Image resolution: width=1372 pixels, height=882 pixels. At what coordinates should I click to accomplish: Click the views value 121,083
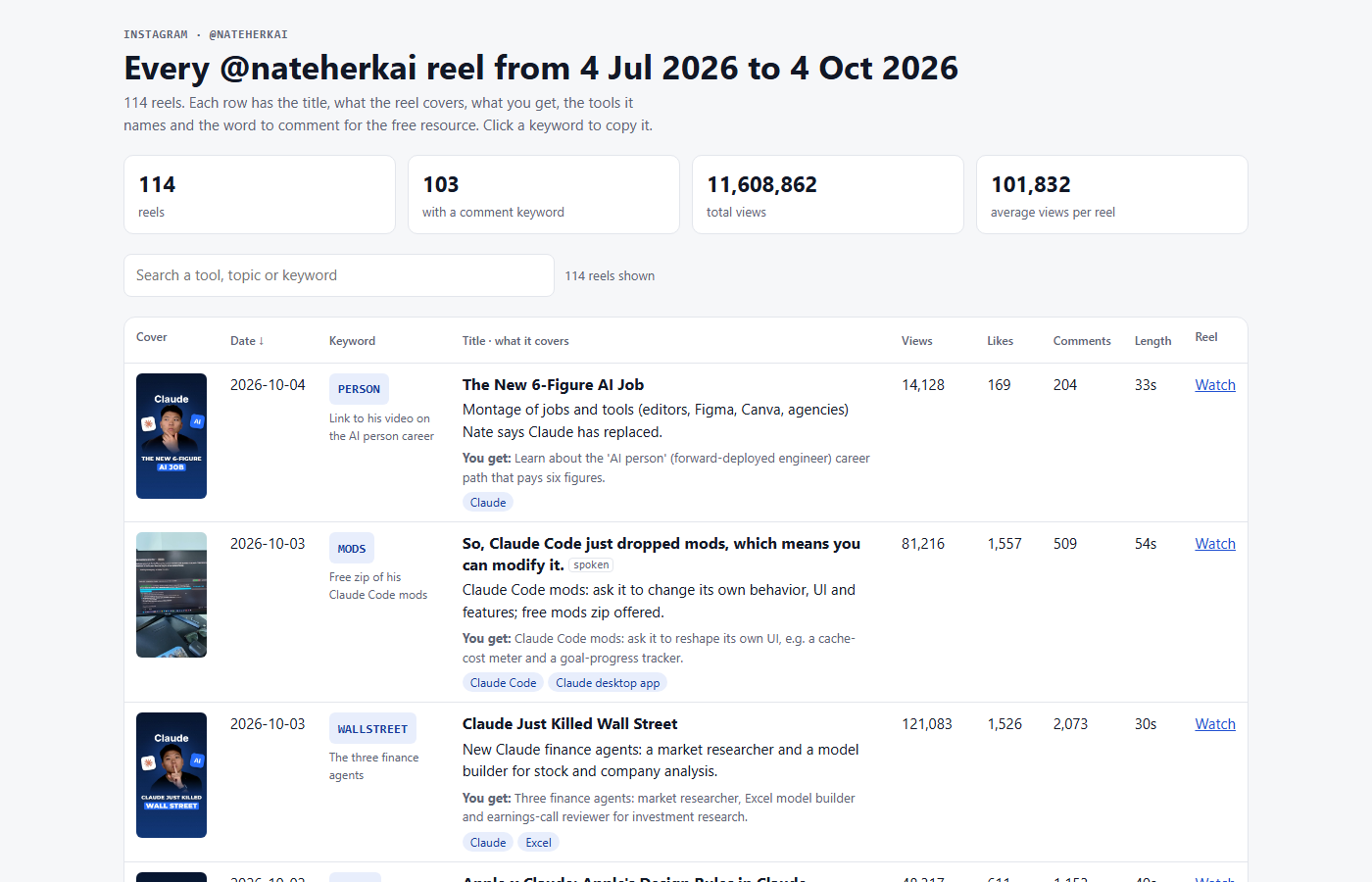(927, 724)
